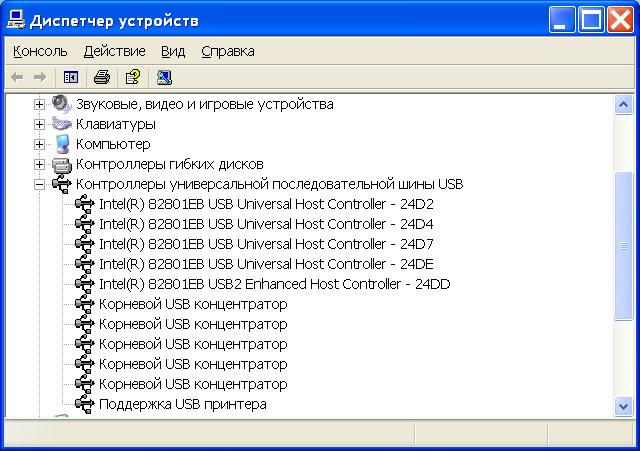The width and height of the screenshot is (640, 451).
Task: Click the keyboard icon next to Клавиатуры
Action: pyautogui.click(x=61, y=124)
